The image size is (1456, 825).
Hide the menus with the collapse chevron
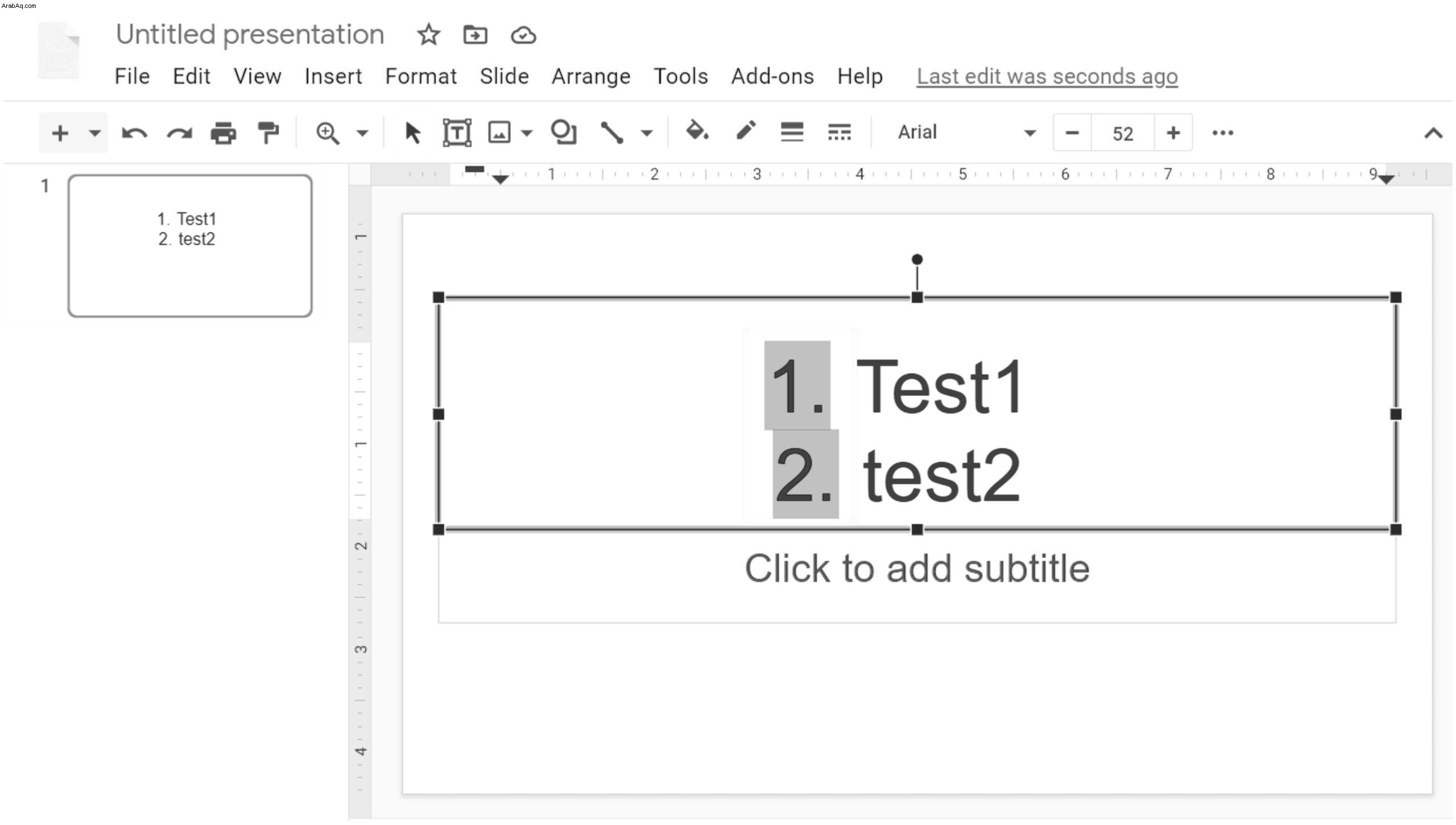click(x=1433, y=134)
